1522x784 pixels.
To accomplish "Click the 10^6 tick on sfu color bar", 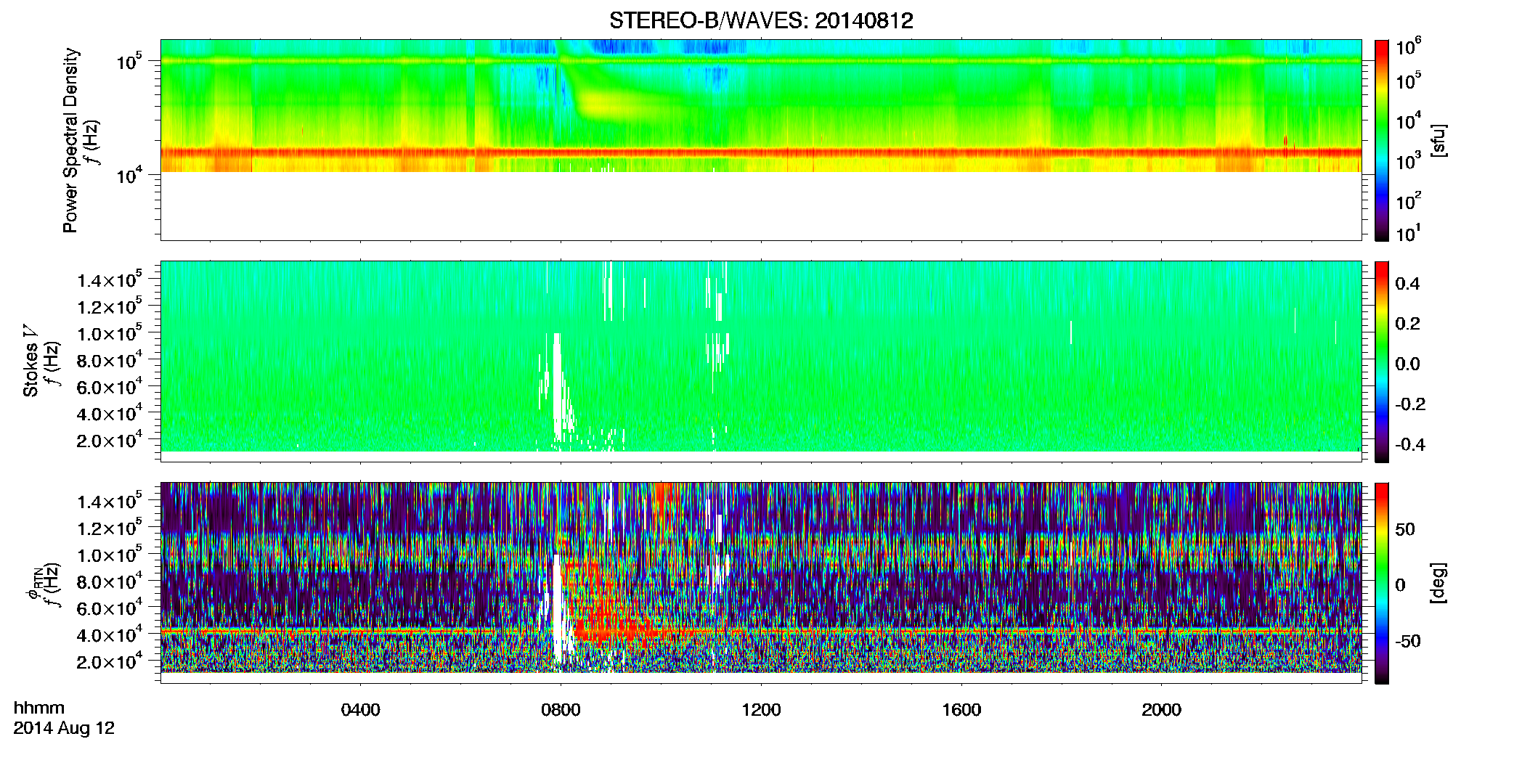I will [1409, 47].
